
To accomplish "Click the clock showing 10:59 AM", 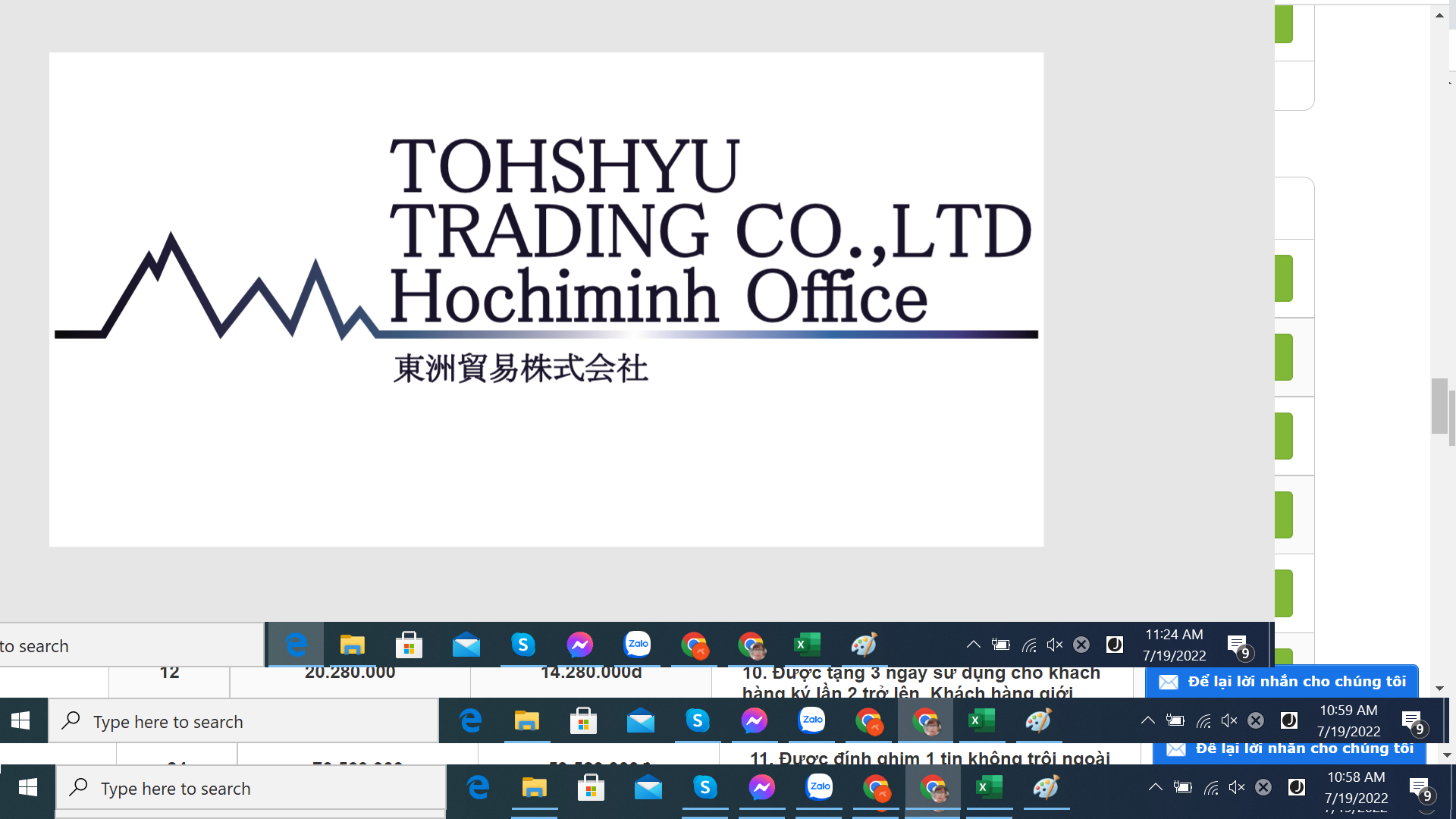I will tap(1348, 721).
